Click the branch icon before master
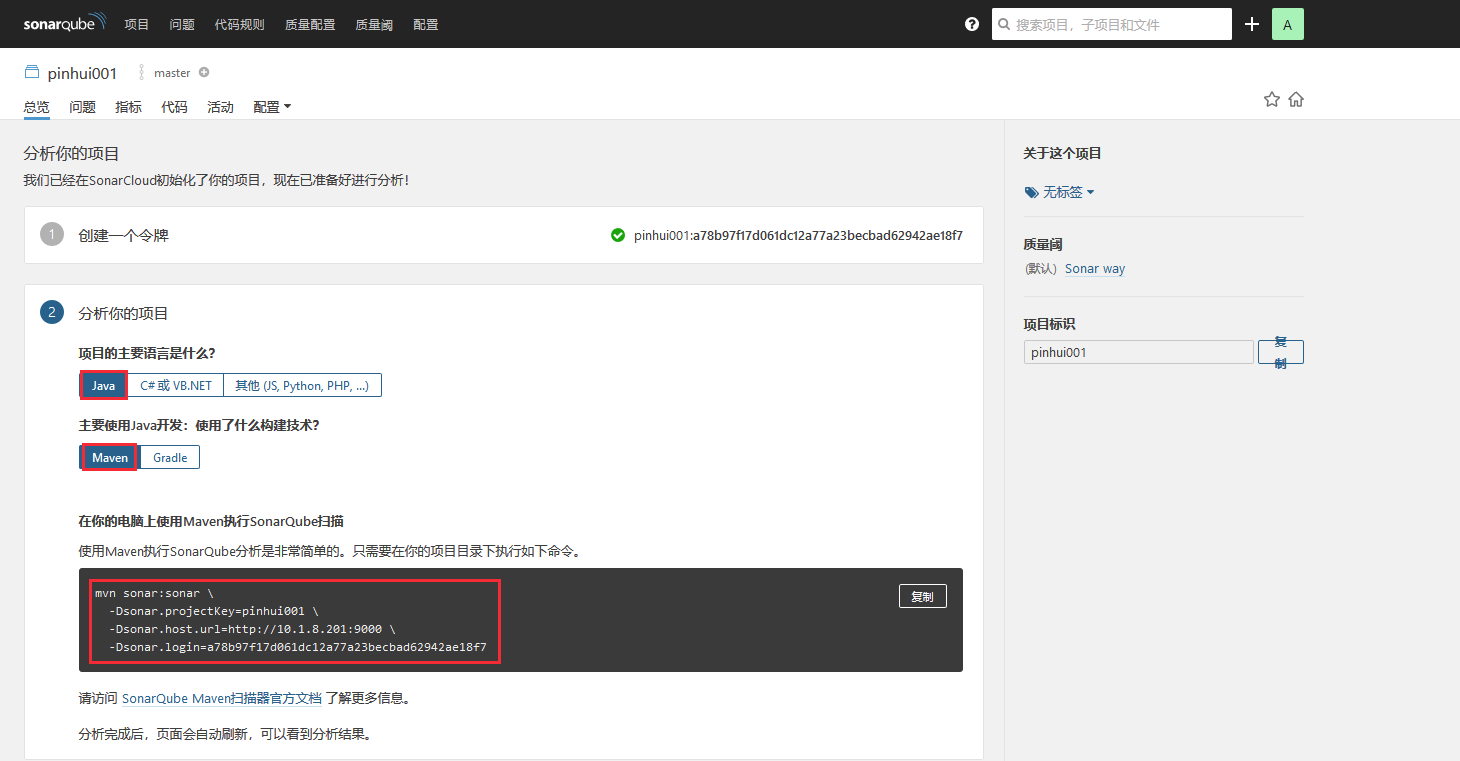The height and width of the screenshot is (761, 1460). tap(142, 72)
